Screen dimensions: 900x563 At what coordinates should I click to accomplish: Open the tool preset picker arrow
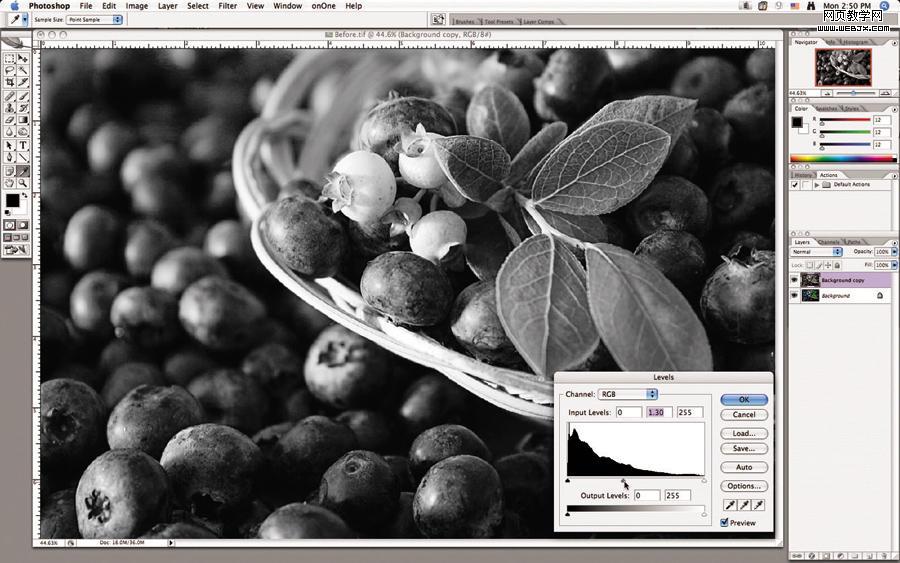[x=25, y=20]
